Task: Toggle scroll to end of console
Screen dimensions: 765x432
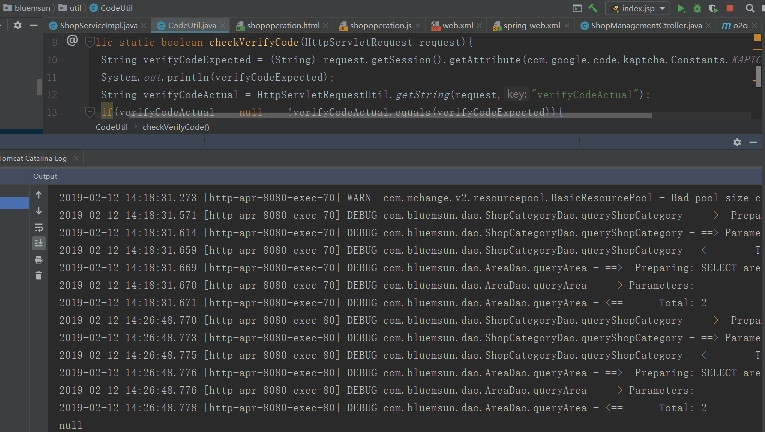Action: (39, 243)
